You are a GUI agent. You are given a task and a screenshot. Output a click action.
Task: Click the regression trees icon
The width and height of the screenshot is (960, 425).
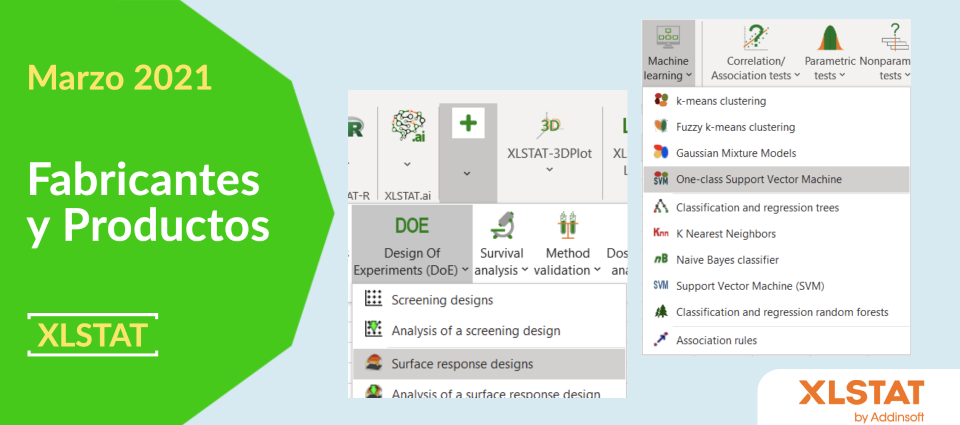coord(660,207)
